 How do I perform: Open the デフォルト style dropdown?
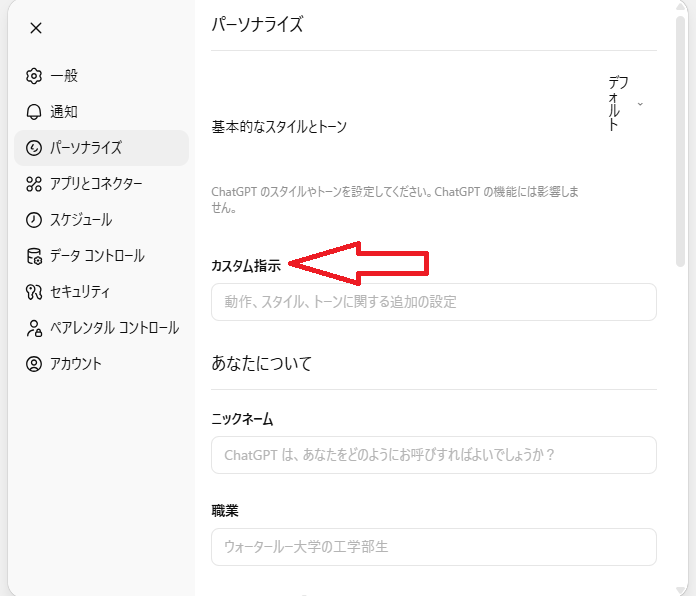click(625, 104)
